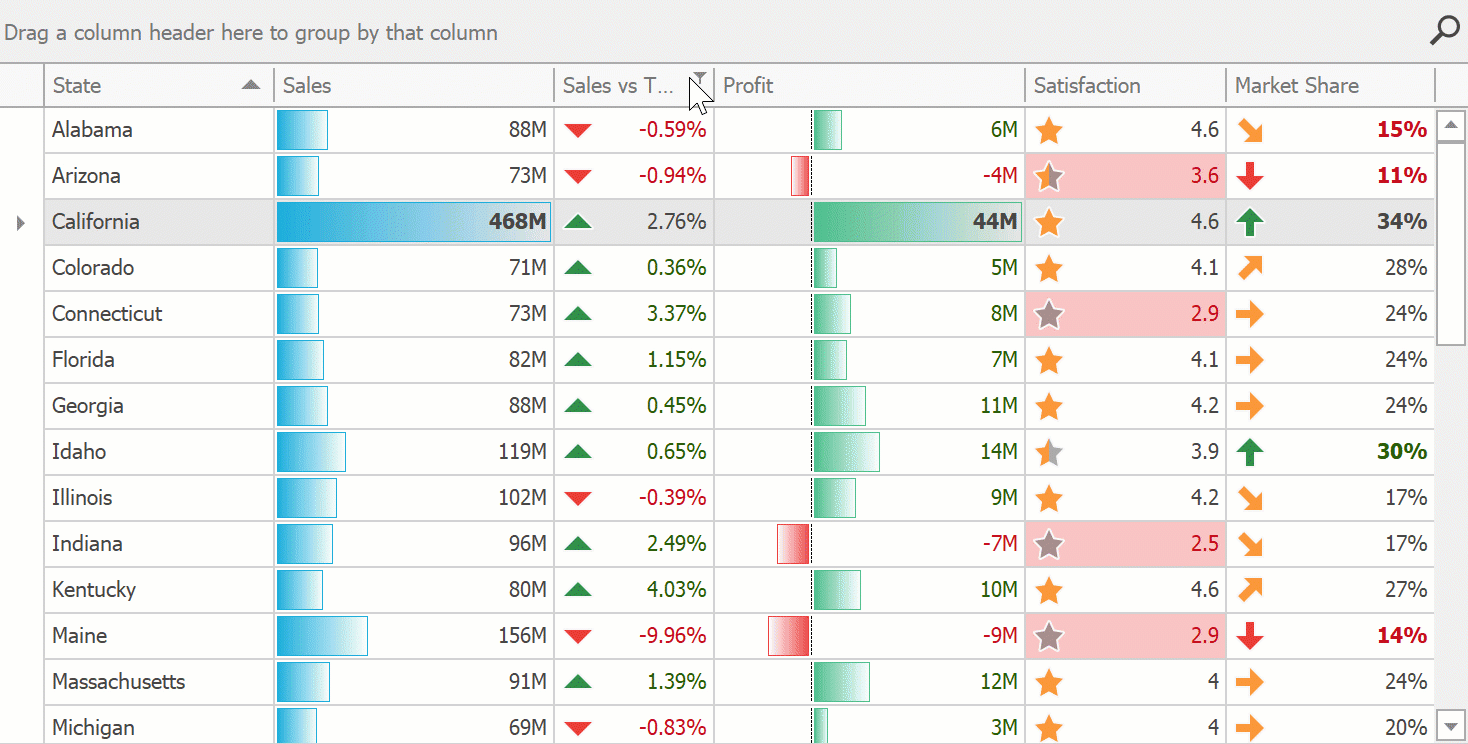Screen dimensions: 1468x744
Task: Click the grey star in Connecticut row
Action: click(1048, 314)
